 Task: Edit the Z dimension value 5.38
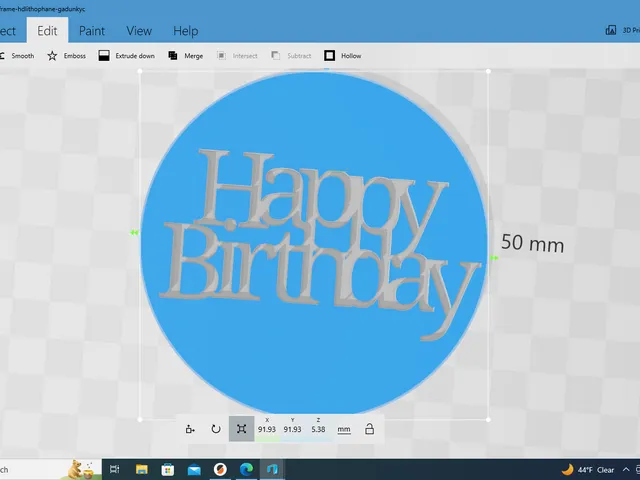[x=318, y=429]
